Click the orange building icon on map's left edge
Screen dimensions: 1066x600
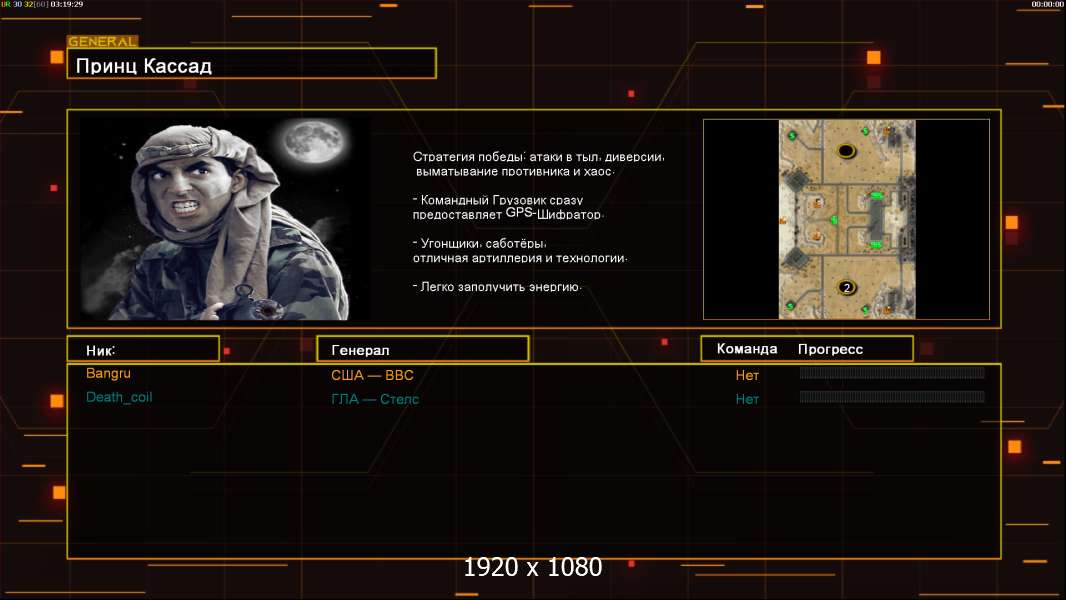pos(783,220)
